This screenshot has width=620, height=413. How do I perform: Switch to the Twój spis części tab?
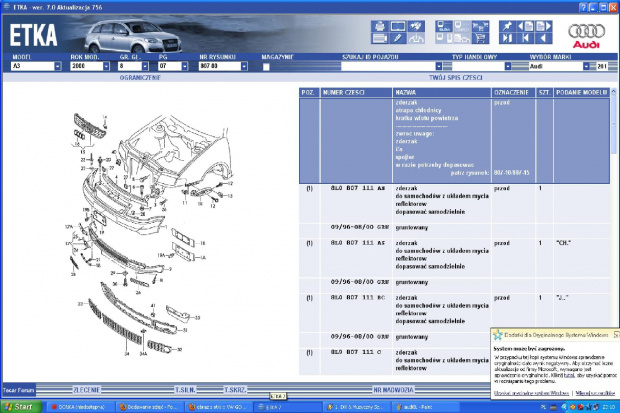(456, 78)
